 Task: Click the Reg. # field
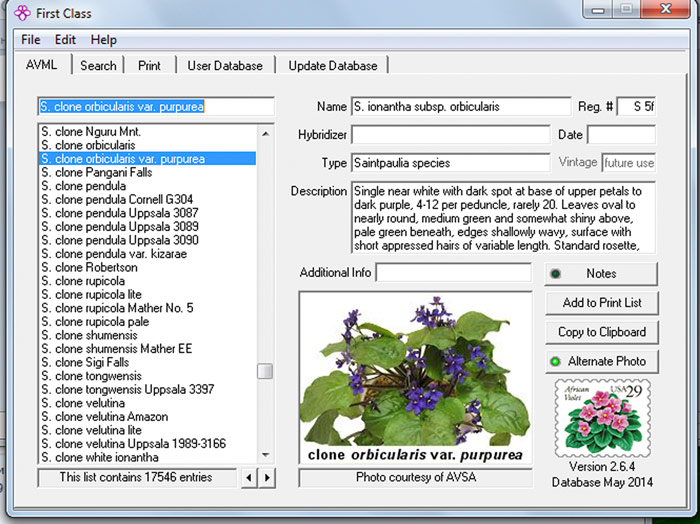pos(636,107)
